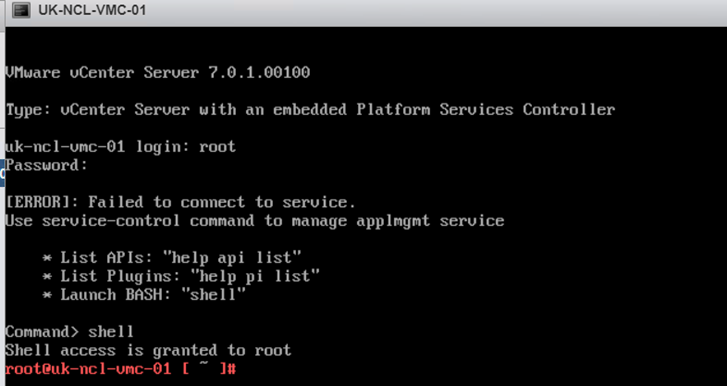Image resolution: width=727 pixels, height=386 pixels.
Task: Click the VMware vCenter Server version line
Action: (158, 73)
